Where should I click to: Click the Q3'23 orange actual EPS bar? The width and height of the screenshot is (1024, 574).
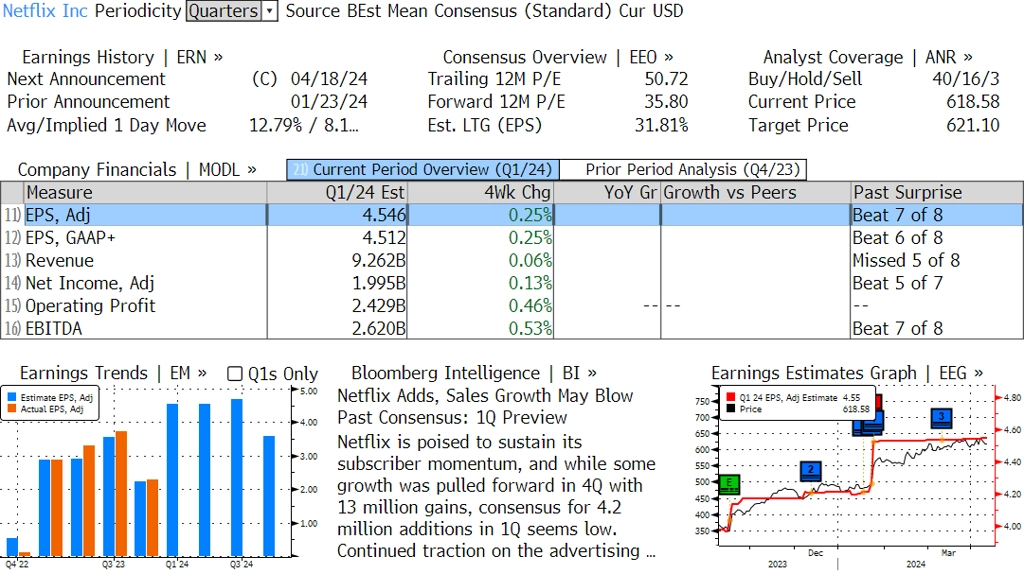(121, 494)
